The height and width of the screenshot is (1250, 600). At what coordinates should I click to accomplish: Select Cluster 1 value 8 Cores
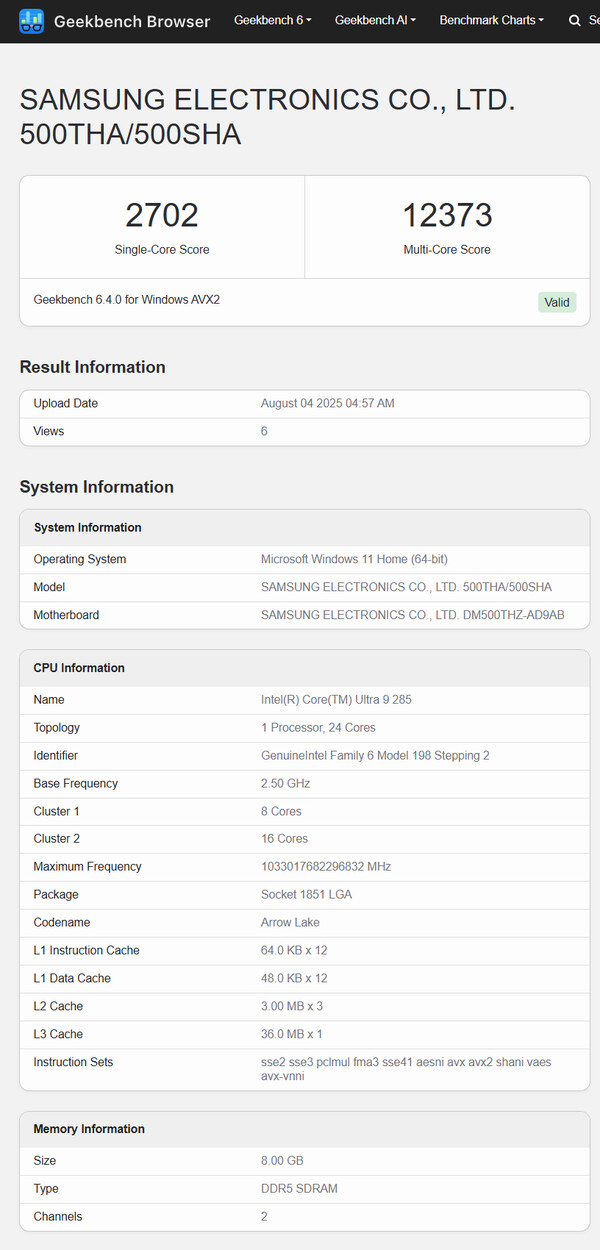coord(281,811)
